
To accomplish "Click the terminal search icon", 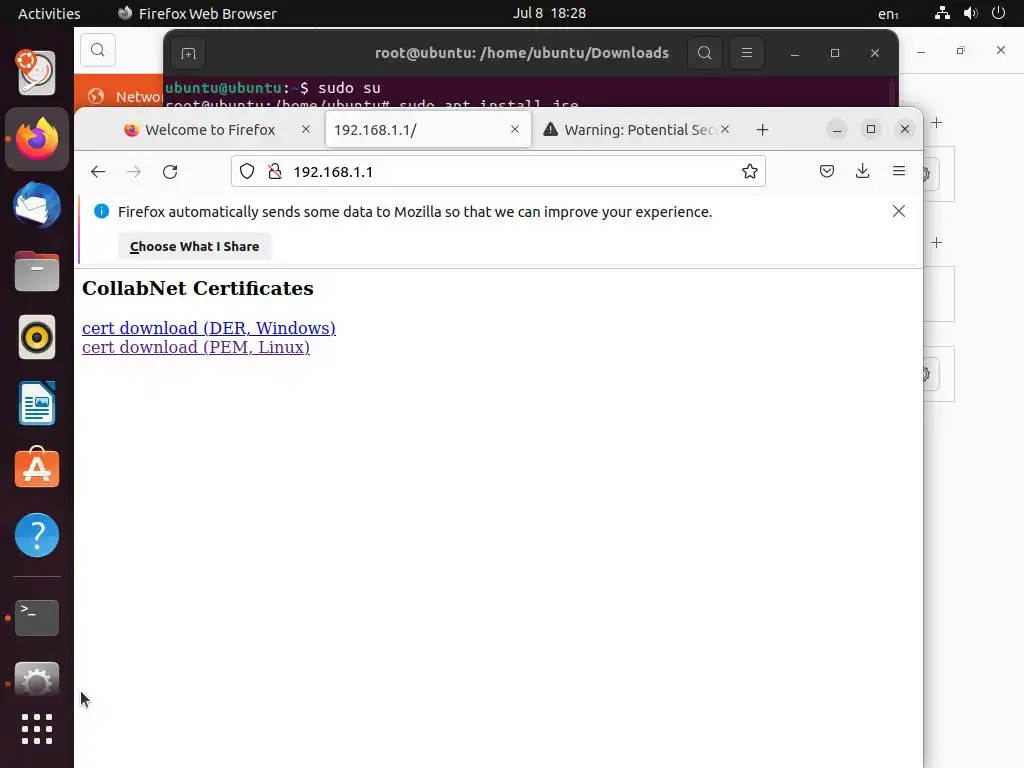I will tap(705, 53).
